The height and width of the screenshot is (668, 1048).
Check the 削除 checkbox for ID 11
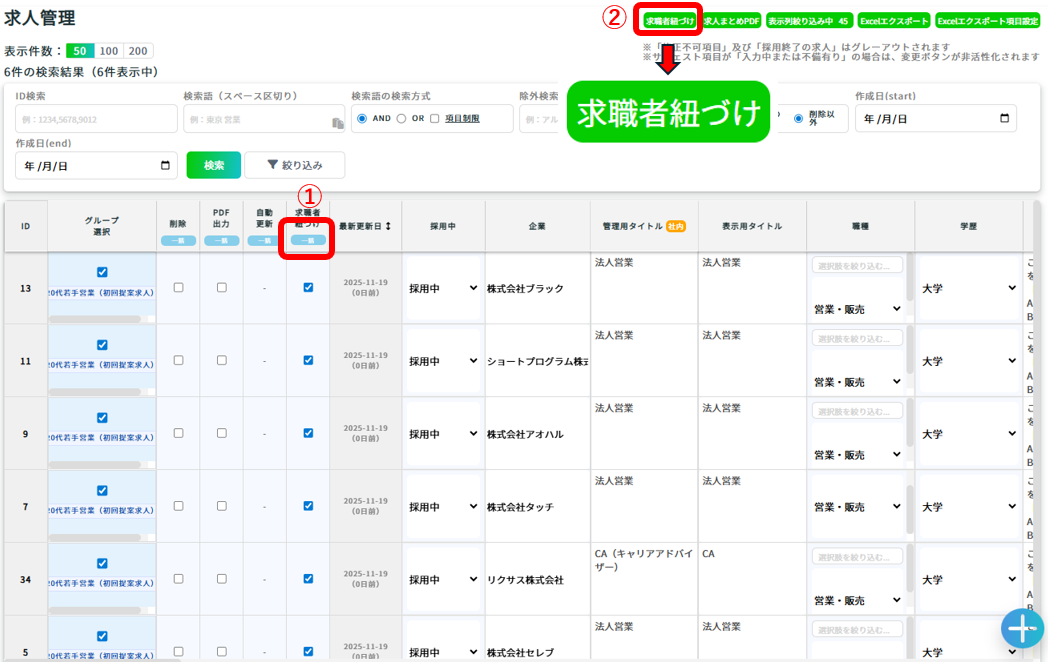click(x=178, y=360)
